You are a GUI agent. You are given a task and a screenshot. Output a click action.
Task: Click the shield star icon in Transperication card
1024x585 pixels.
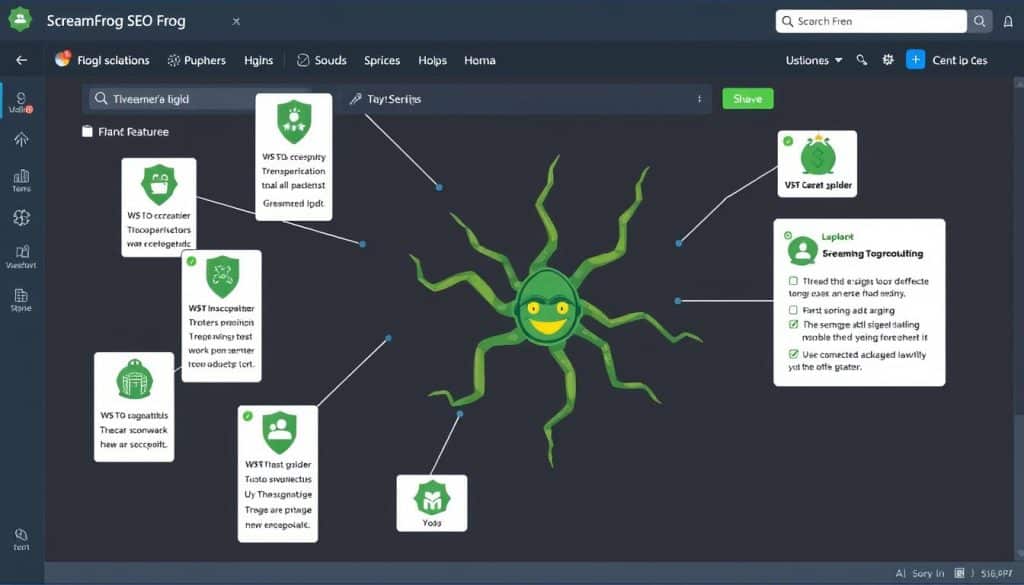pyautogui.click(x=294, y=121)
